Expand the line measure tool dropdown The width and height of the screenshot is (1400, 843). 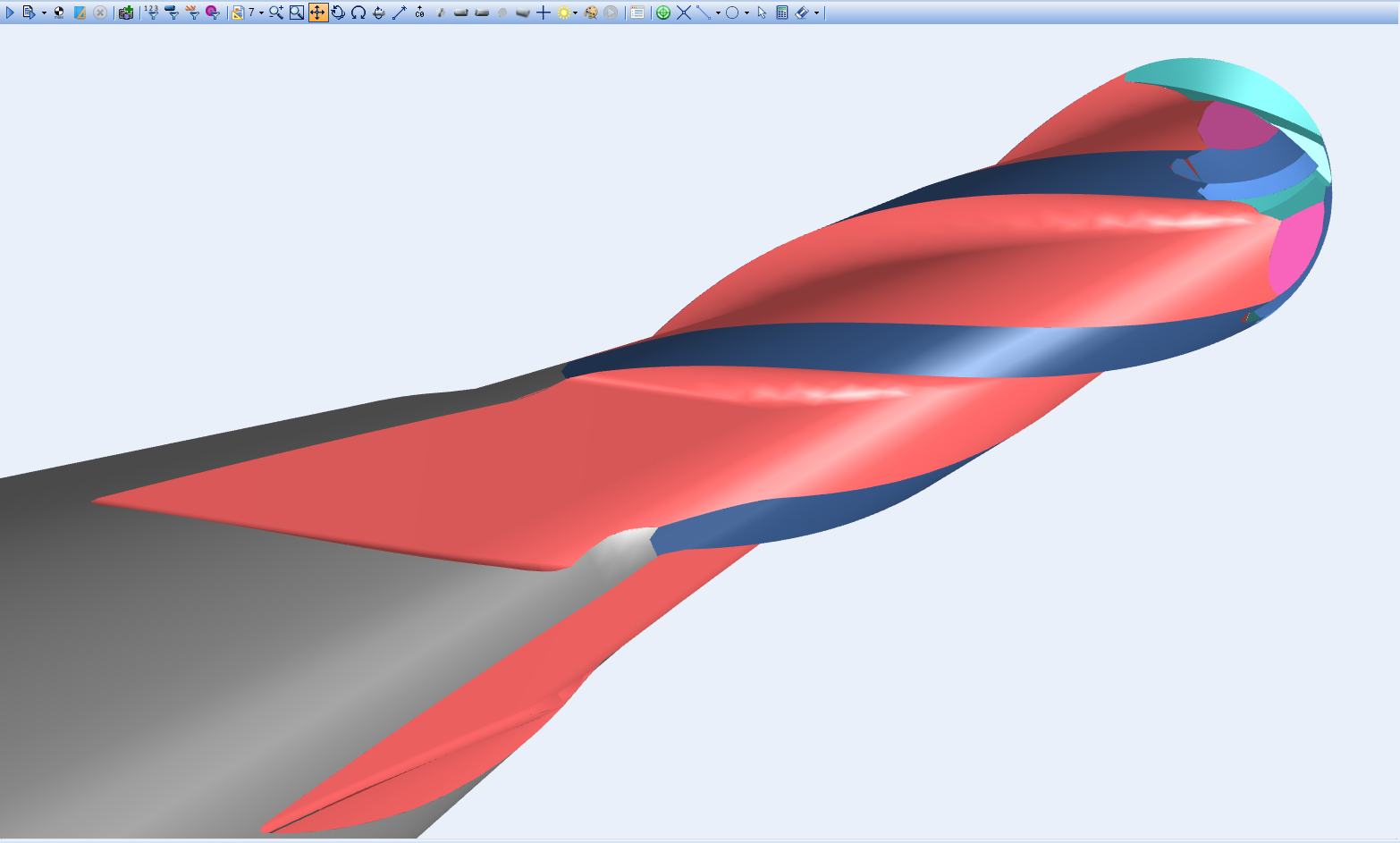[718, 13]
